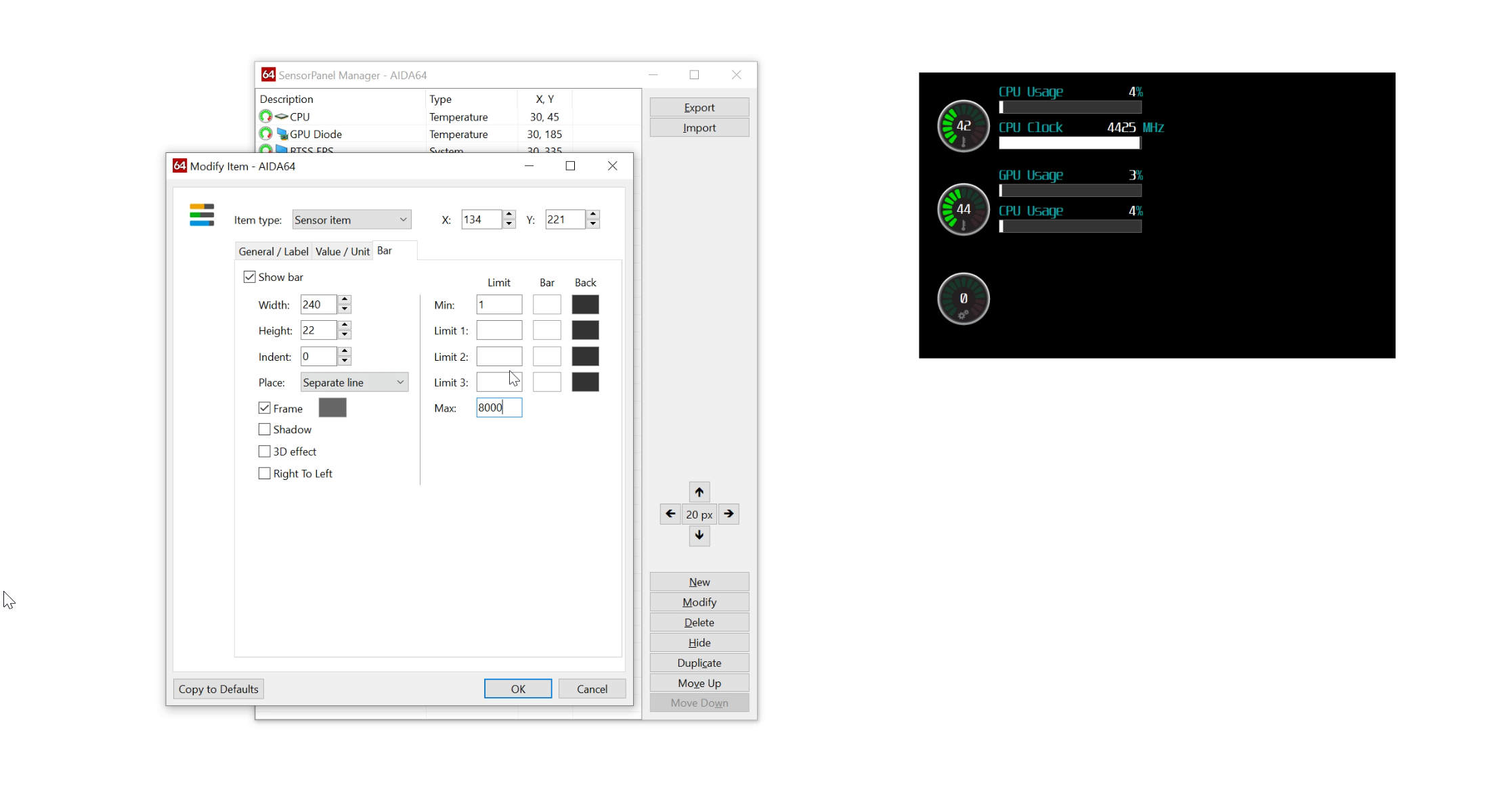Decrease X coordinate with down spinner
The width and height of the screenshot is (1512, 796).
coord(509,224)
